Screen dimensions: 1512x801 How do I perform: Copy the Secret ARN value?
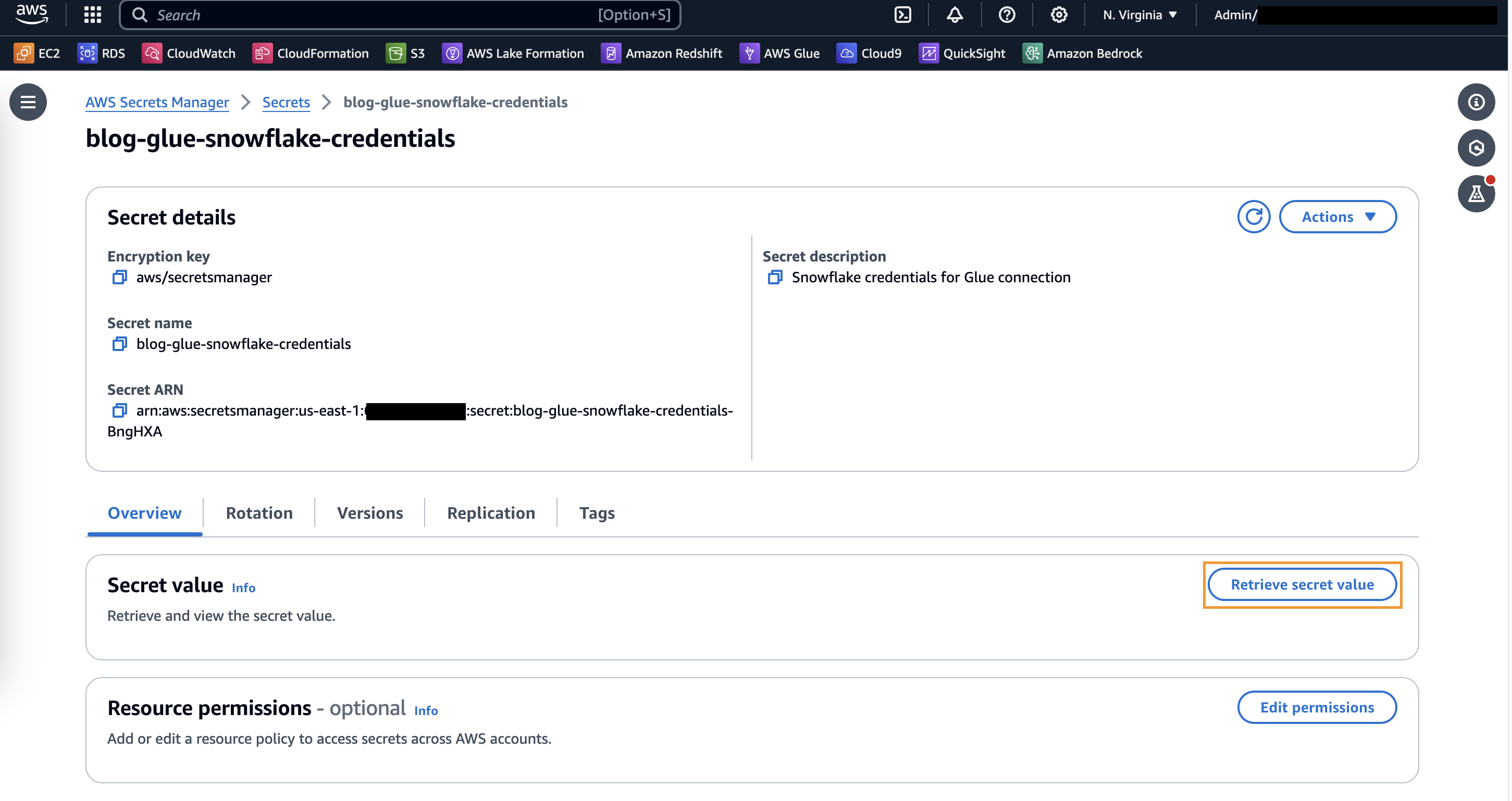click(x=119, y=410)
